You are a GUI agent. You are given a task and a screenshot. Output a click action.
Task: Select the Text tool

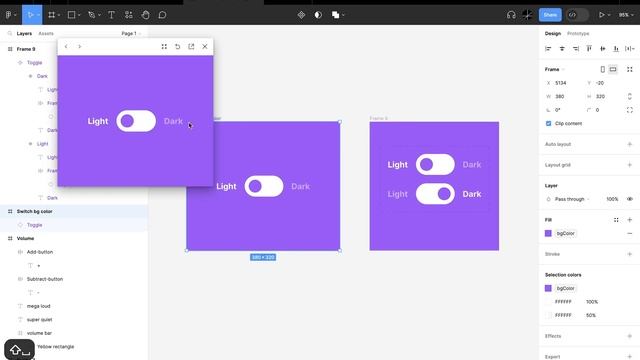[111, 15]
